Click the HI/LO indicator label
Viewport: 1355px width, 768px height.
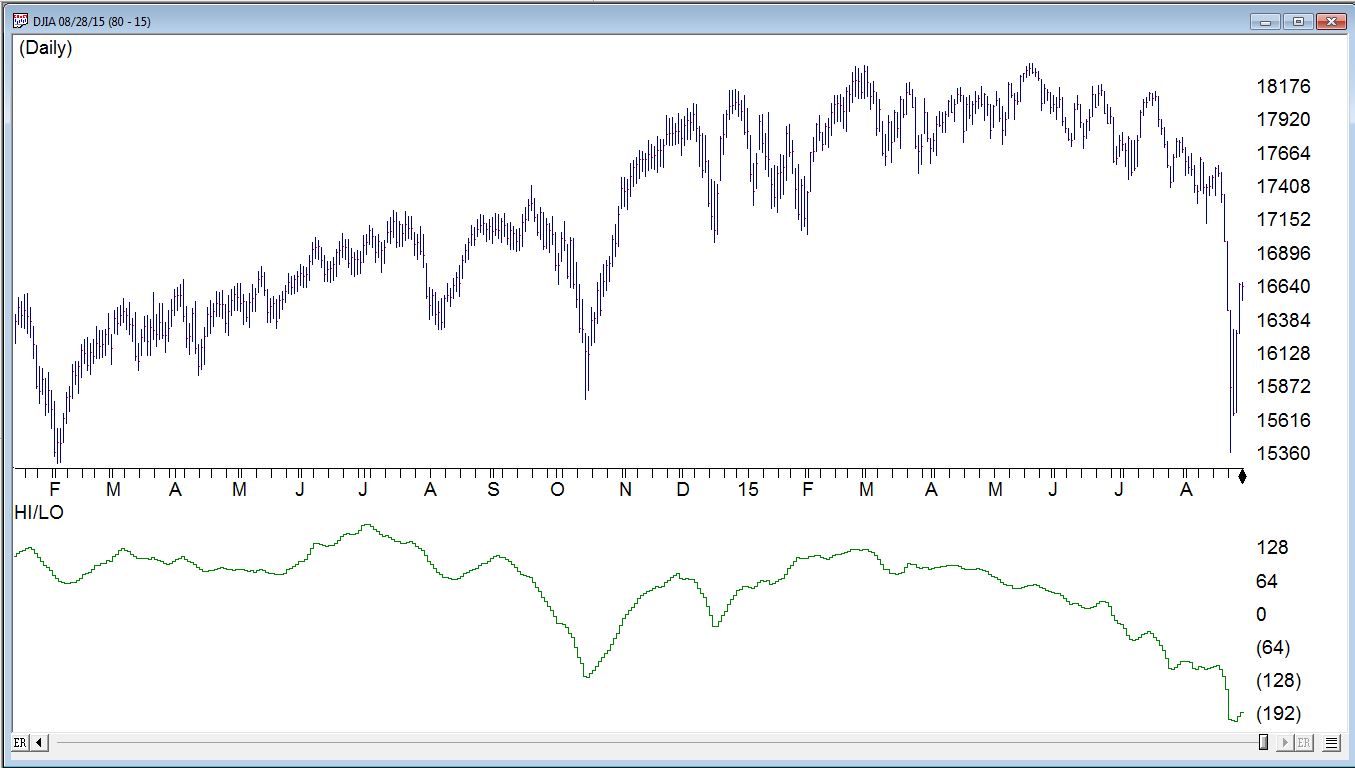41,512
